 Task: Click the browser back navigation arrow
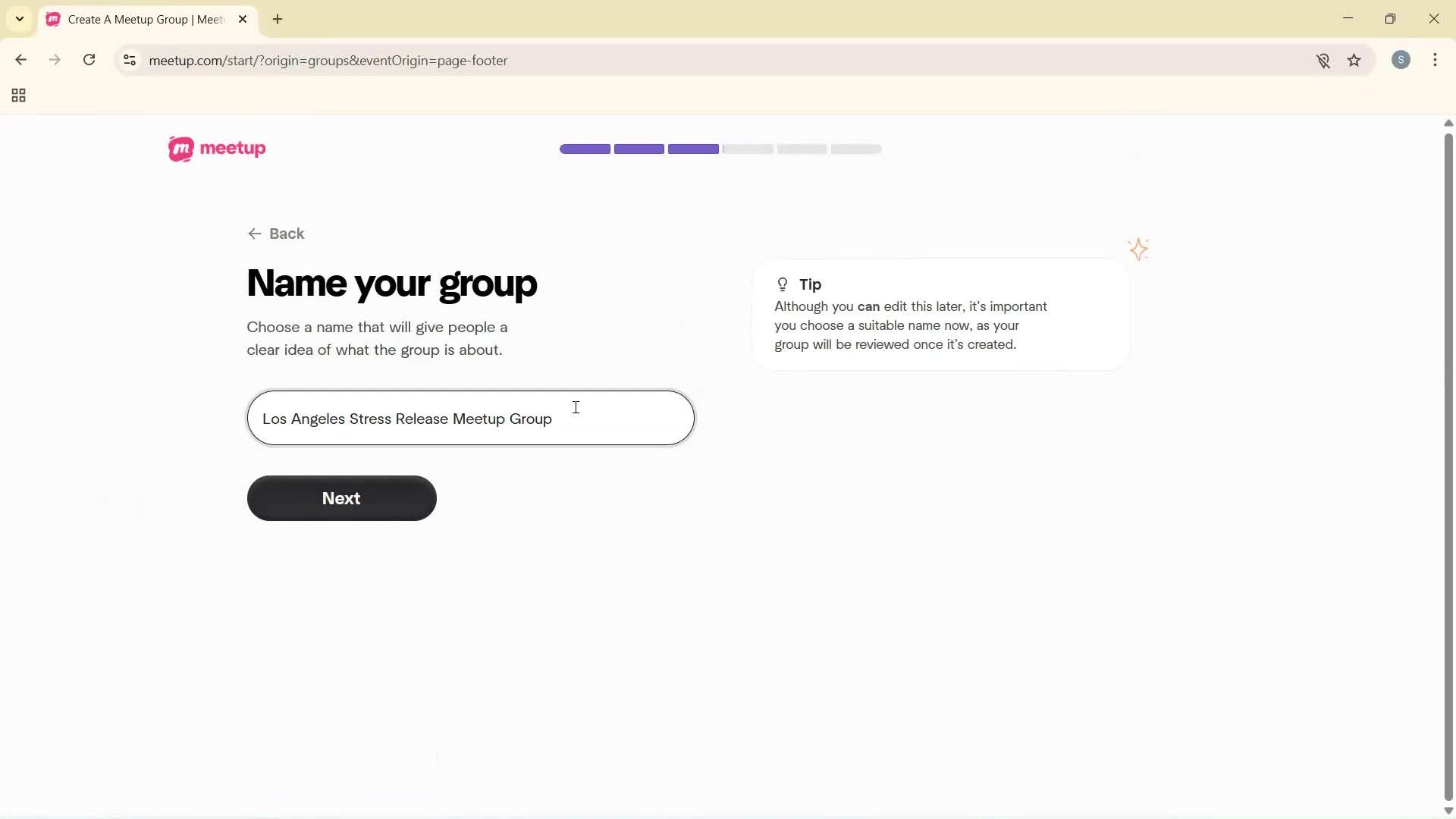click(x=20, y=60)
